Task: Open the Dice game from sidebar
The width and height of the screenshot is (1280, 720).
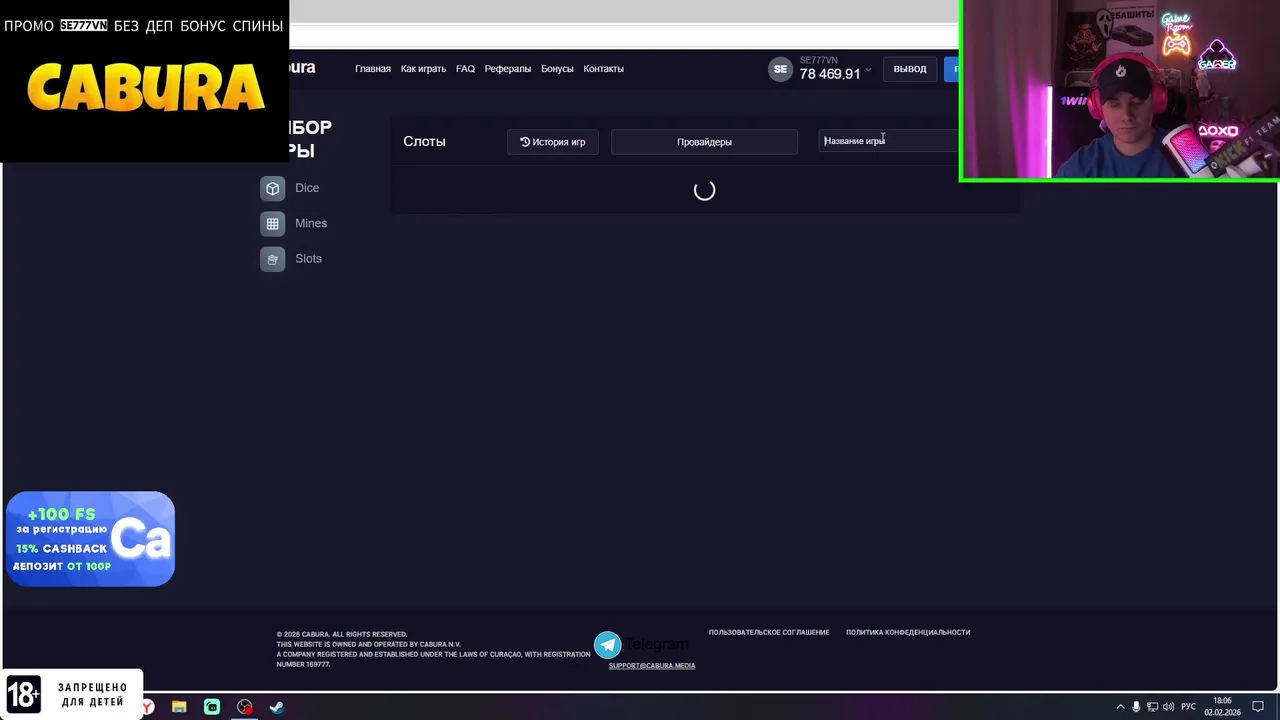Action: pos(290,188)
